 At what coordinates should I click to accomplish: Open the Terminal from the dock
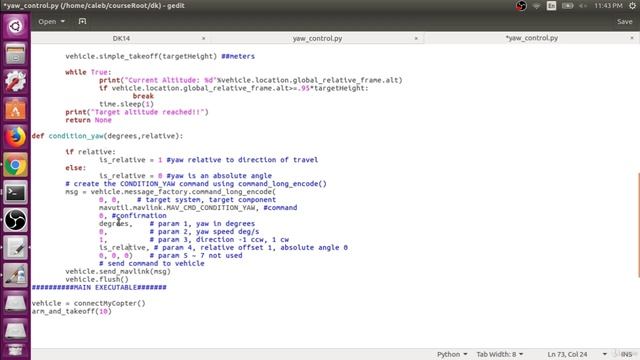pyautogui.click(x=15, y=192)
